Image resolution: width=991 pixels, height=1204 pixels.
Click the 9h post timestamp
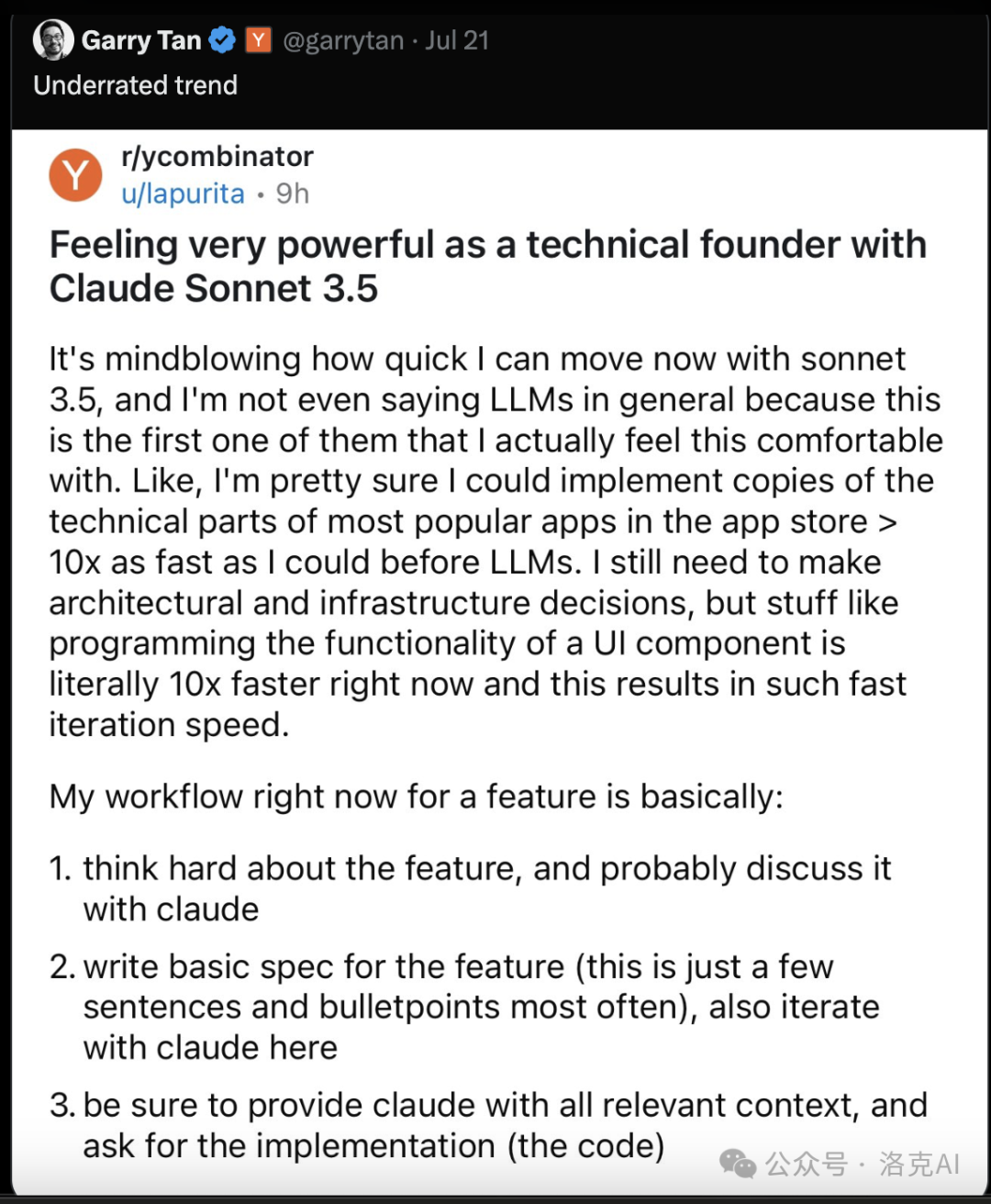(x=293, y=194)
